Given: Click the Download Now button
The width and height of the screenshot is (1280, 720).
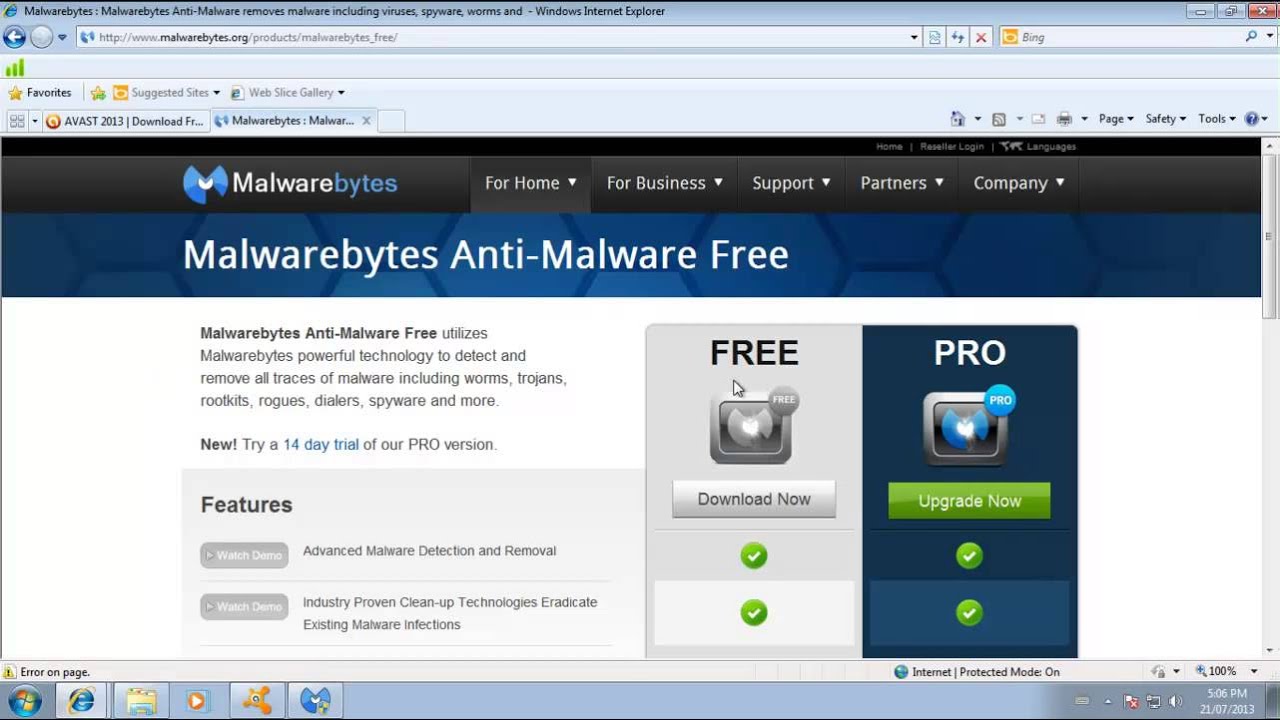Looking at the screenshot, I should [x=754, y=499].
